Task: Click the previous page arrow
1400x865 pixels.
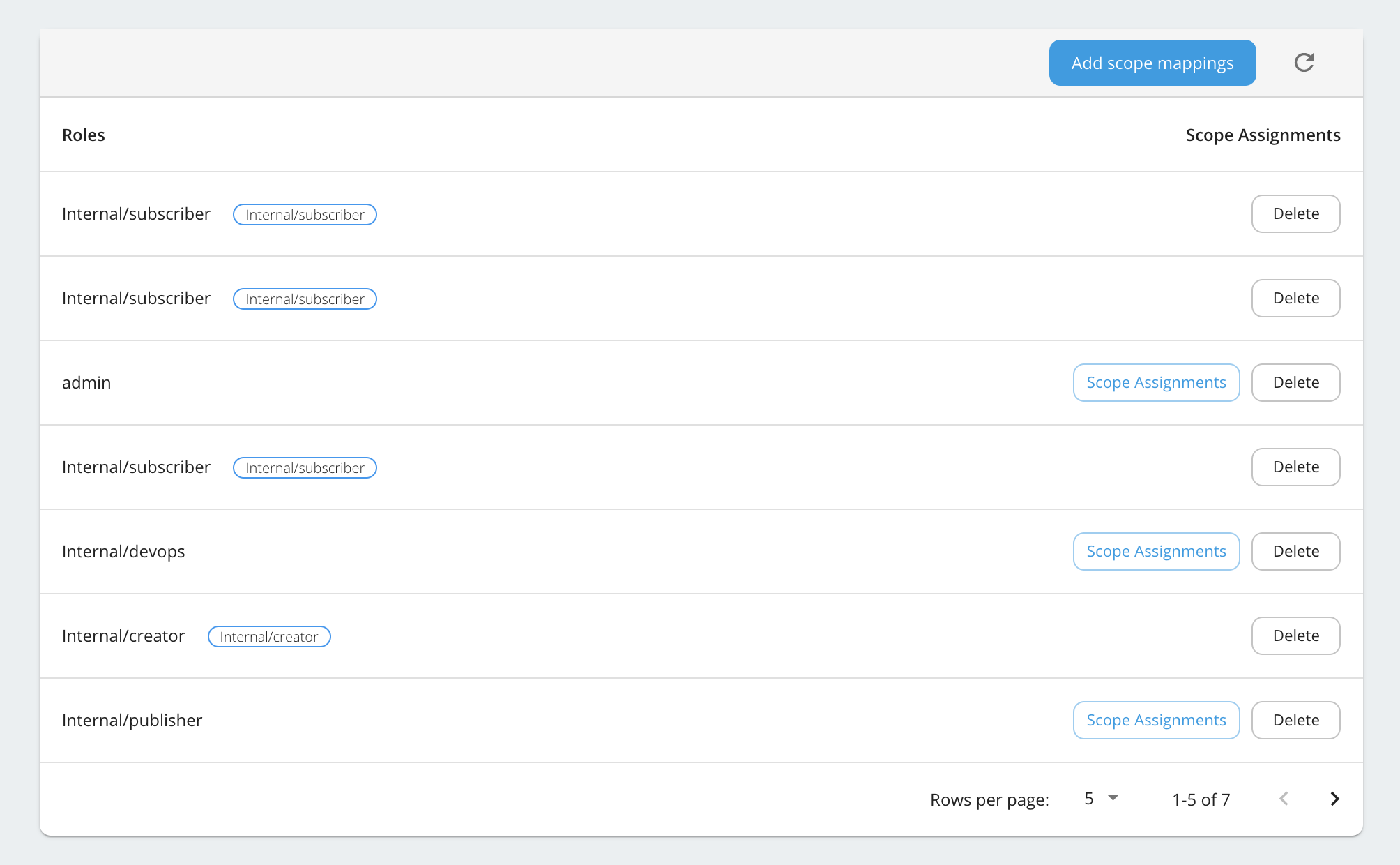Action: point(1284,799)
